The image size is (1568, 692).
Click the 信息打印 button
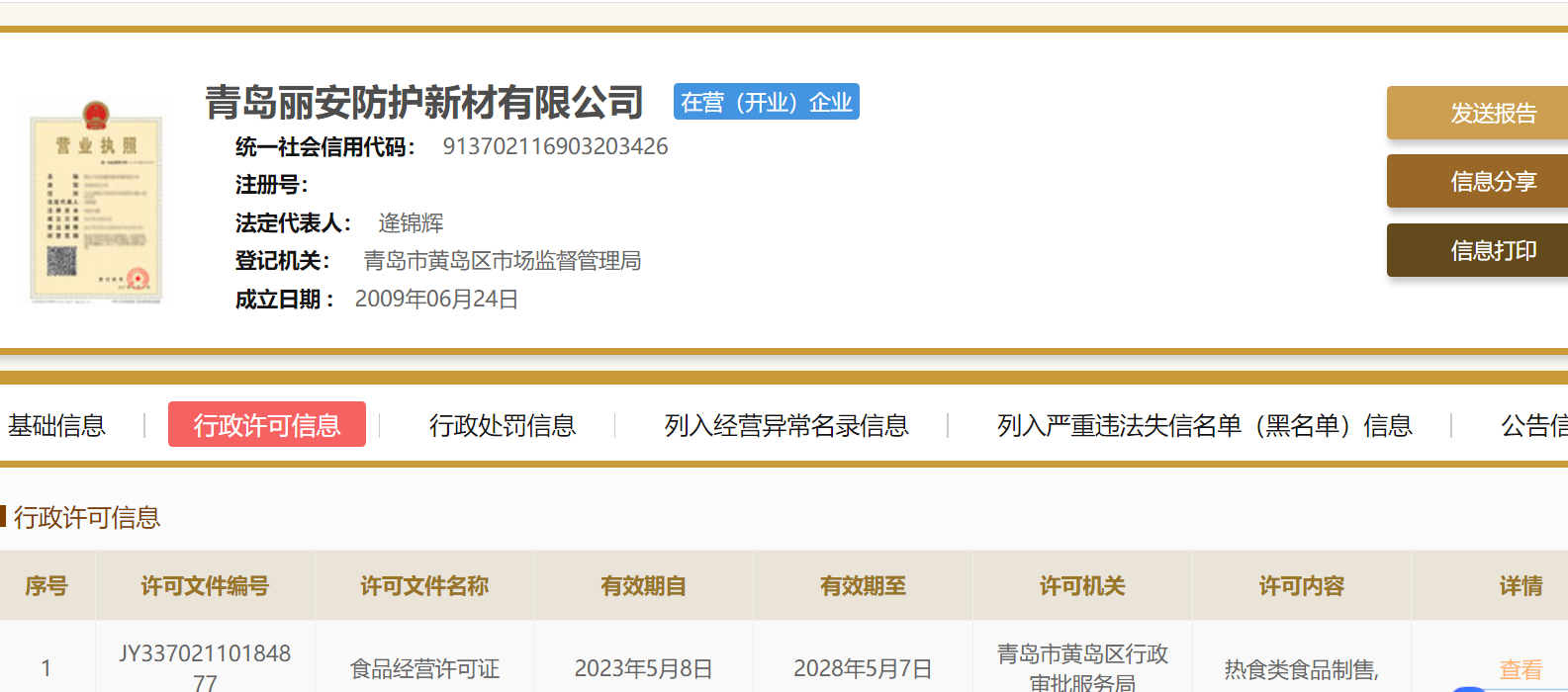point(1477,250)
